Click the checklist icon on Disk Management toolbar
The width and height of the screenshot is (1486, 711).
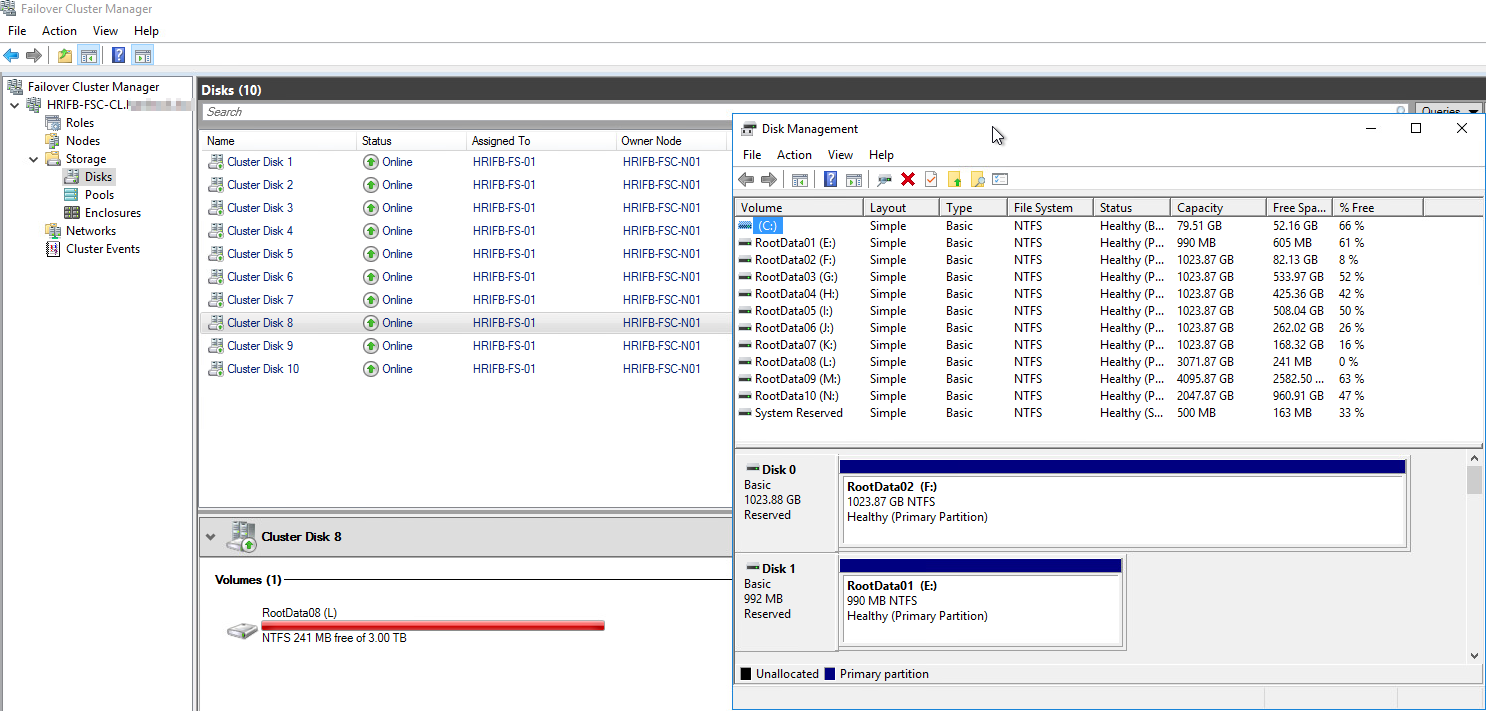999,179
